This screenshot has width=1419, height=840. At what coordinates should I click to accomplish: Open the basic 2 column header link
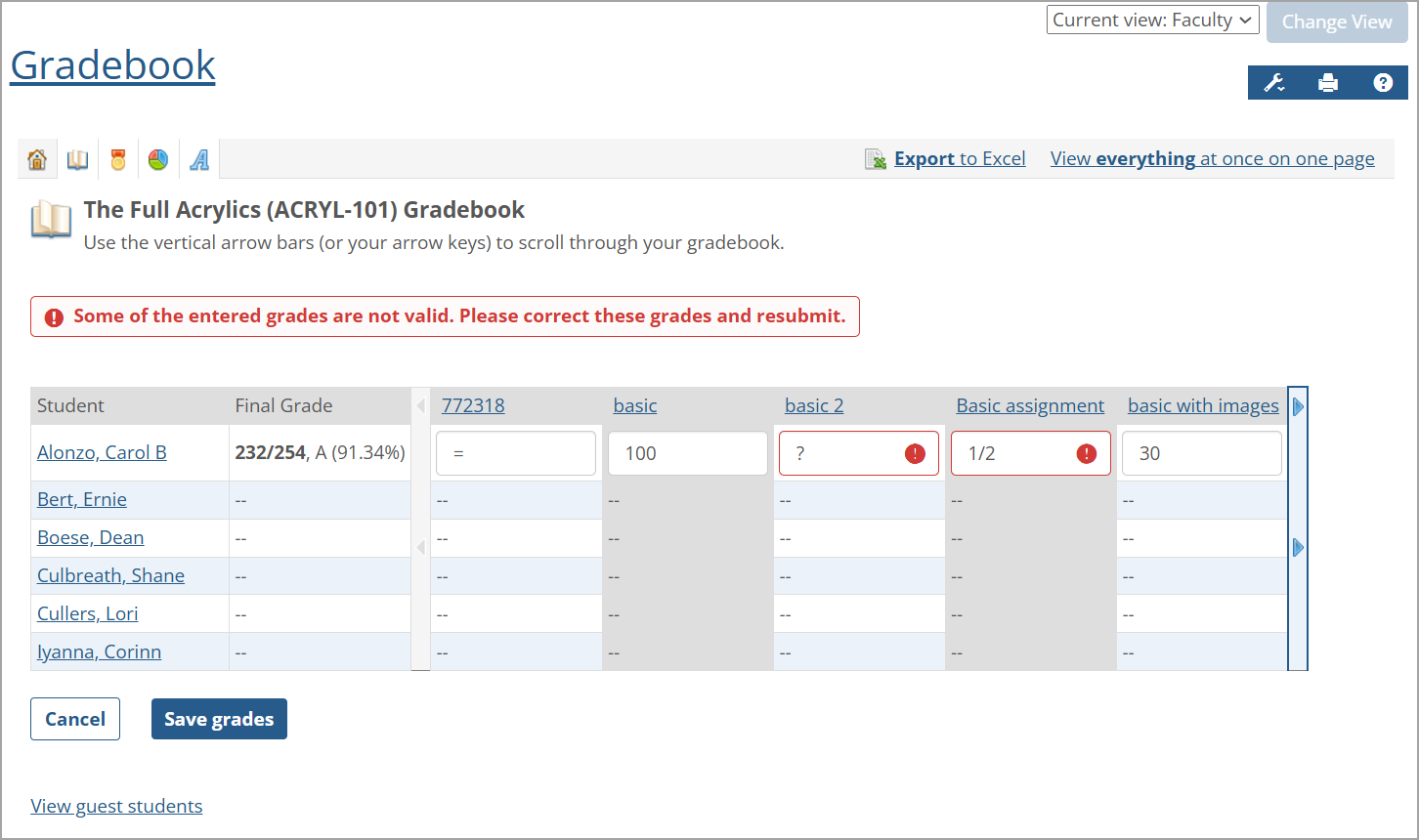click(x=814, y=405)
